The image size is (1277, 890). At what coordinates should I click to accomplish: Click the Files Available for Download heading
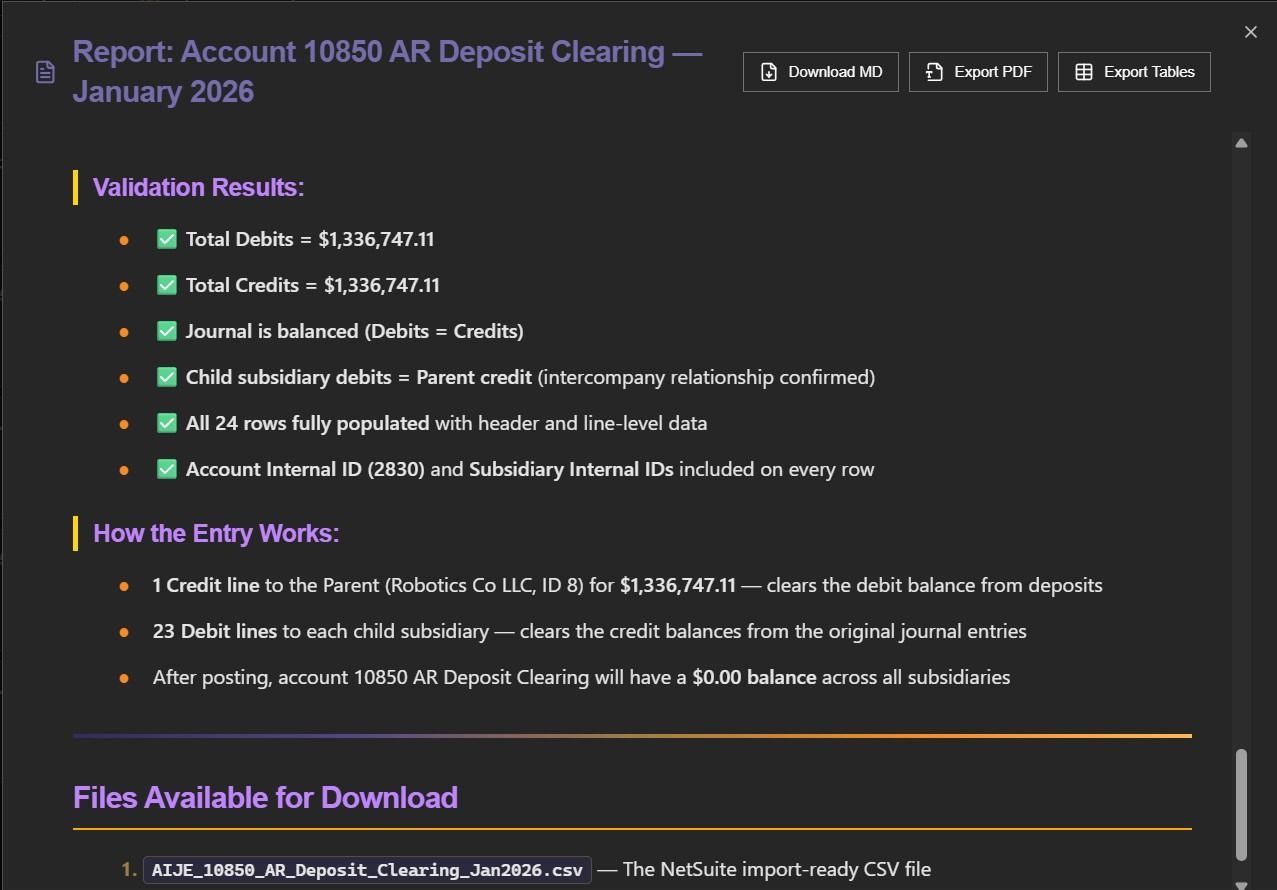(265, 797)
